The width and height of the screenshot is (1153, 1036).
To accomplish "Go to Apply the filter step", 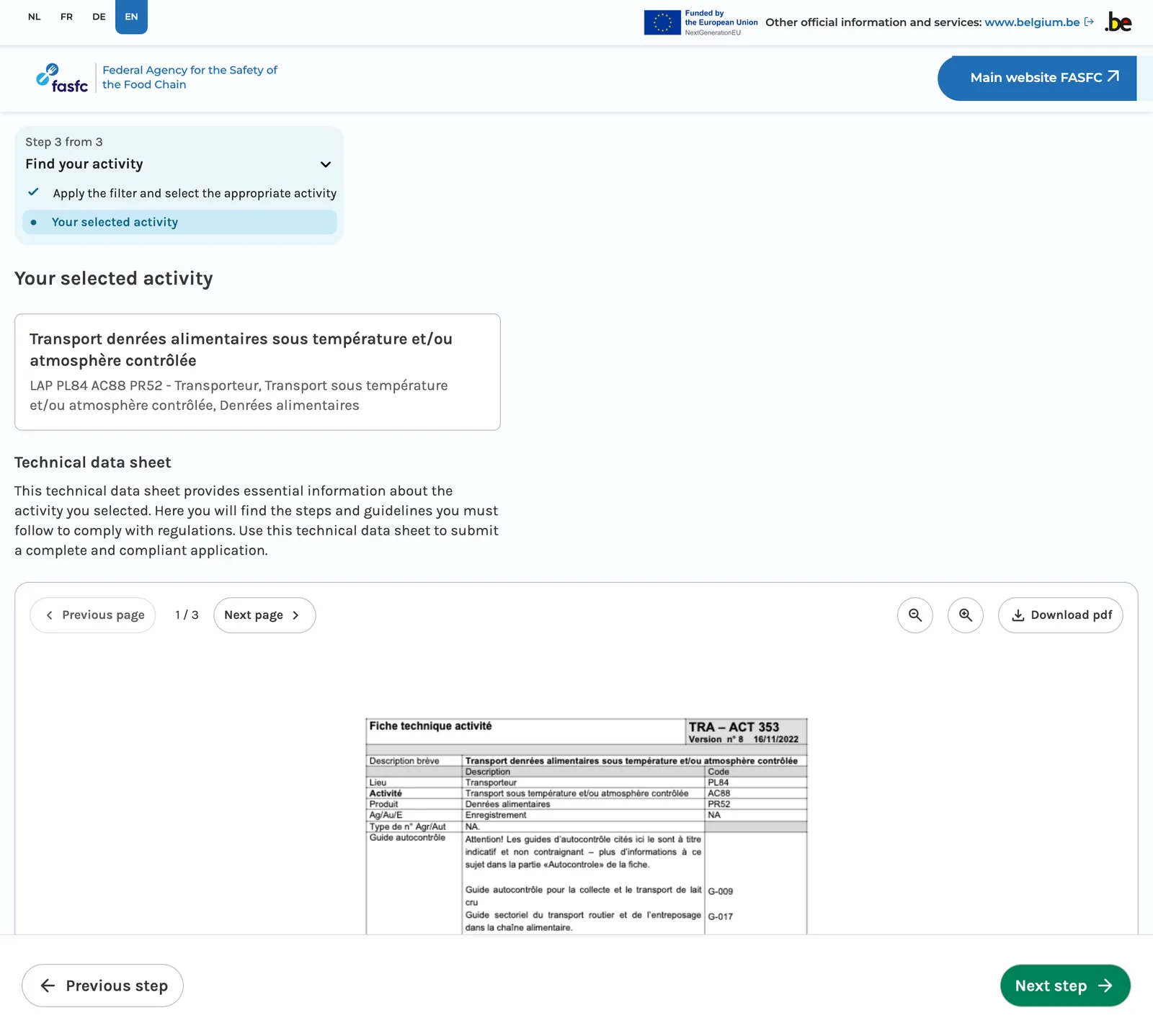I will pyautogui.click(x=195, y=193).
